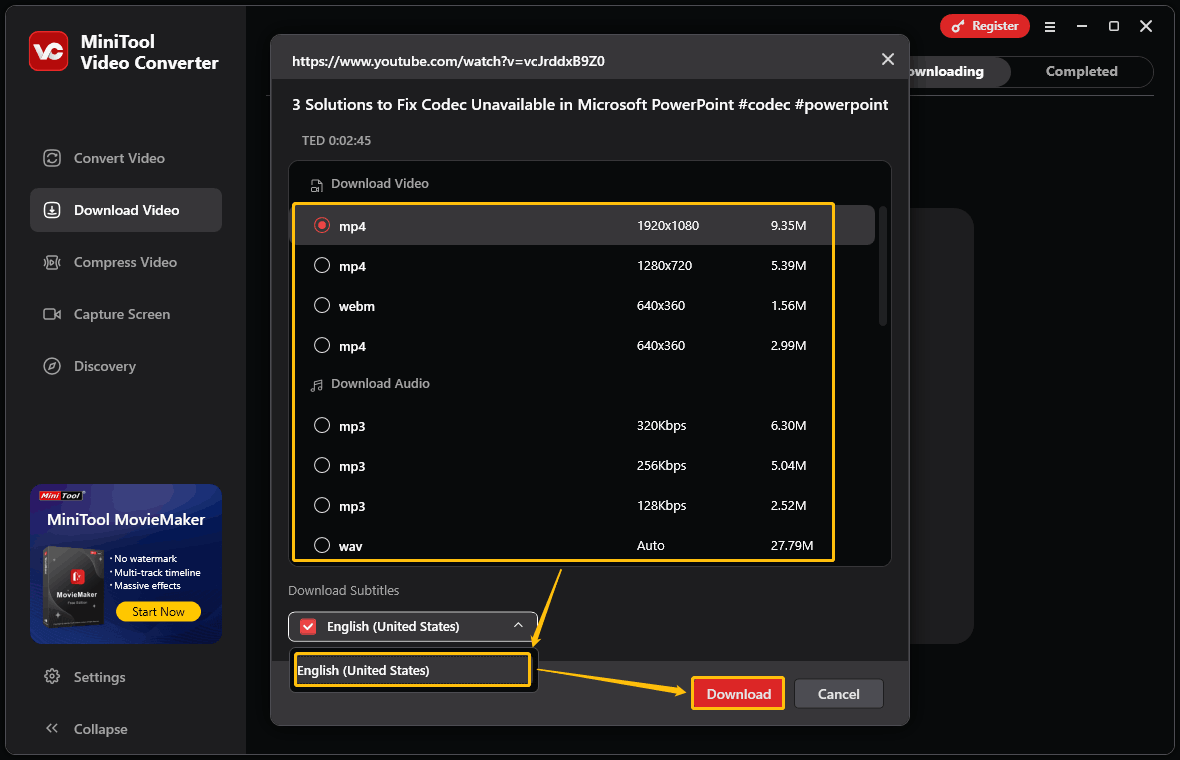
Task: Select mp3 128Kbps radio button
Action: (x=322, y=505)
